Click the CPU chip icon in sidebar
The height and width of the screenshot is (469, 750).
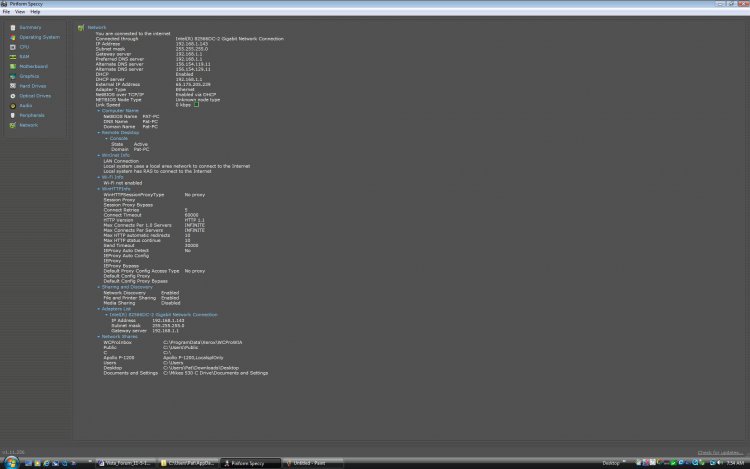13,47
